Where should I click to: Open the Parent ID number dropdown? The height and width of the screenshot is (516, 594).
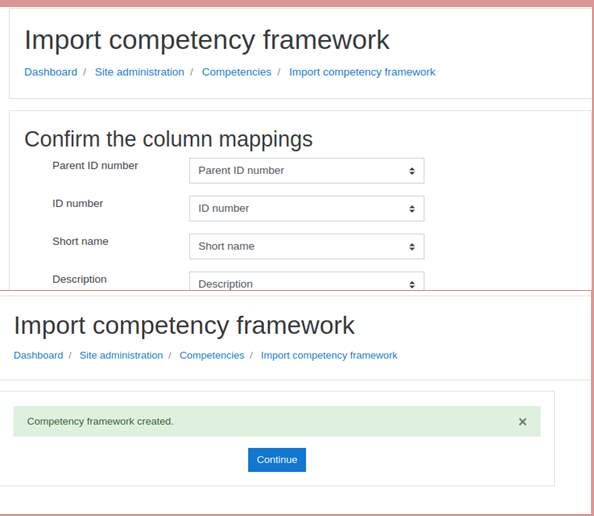click(x=306, y=171)
